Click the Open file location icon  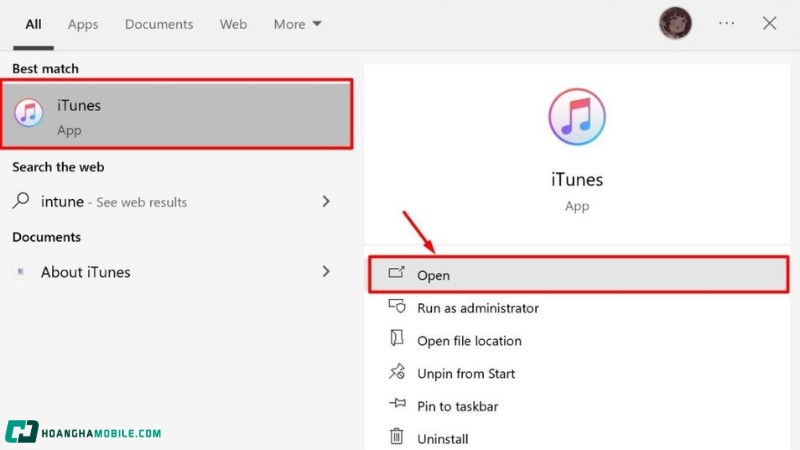pos(396,338)
